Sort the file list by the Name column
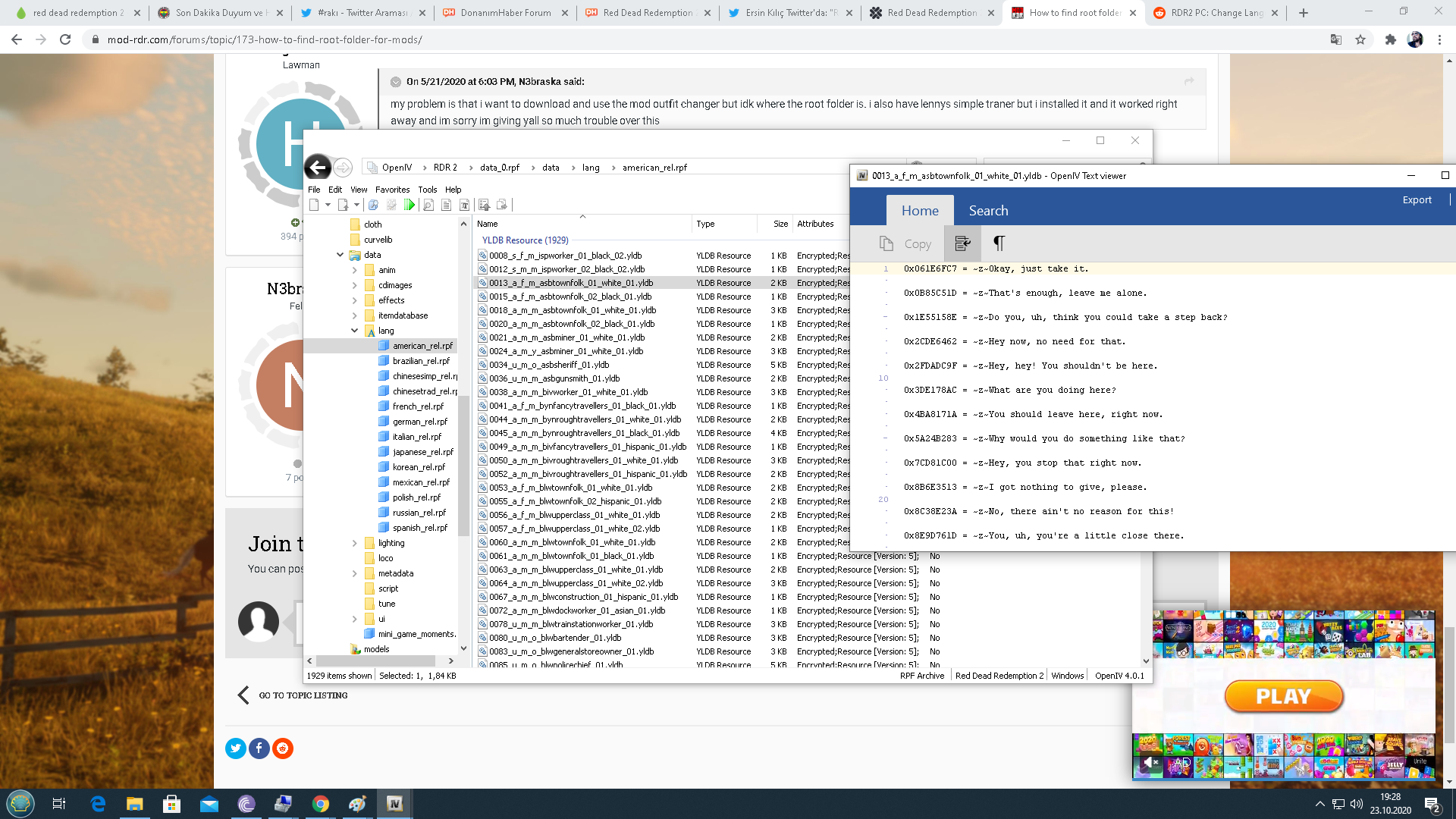 point(582,224)
